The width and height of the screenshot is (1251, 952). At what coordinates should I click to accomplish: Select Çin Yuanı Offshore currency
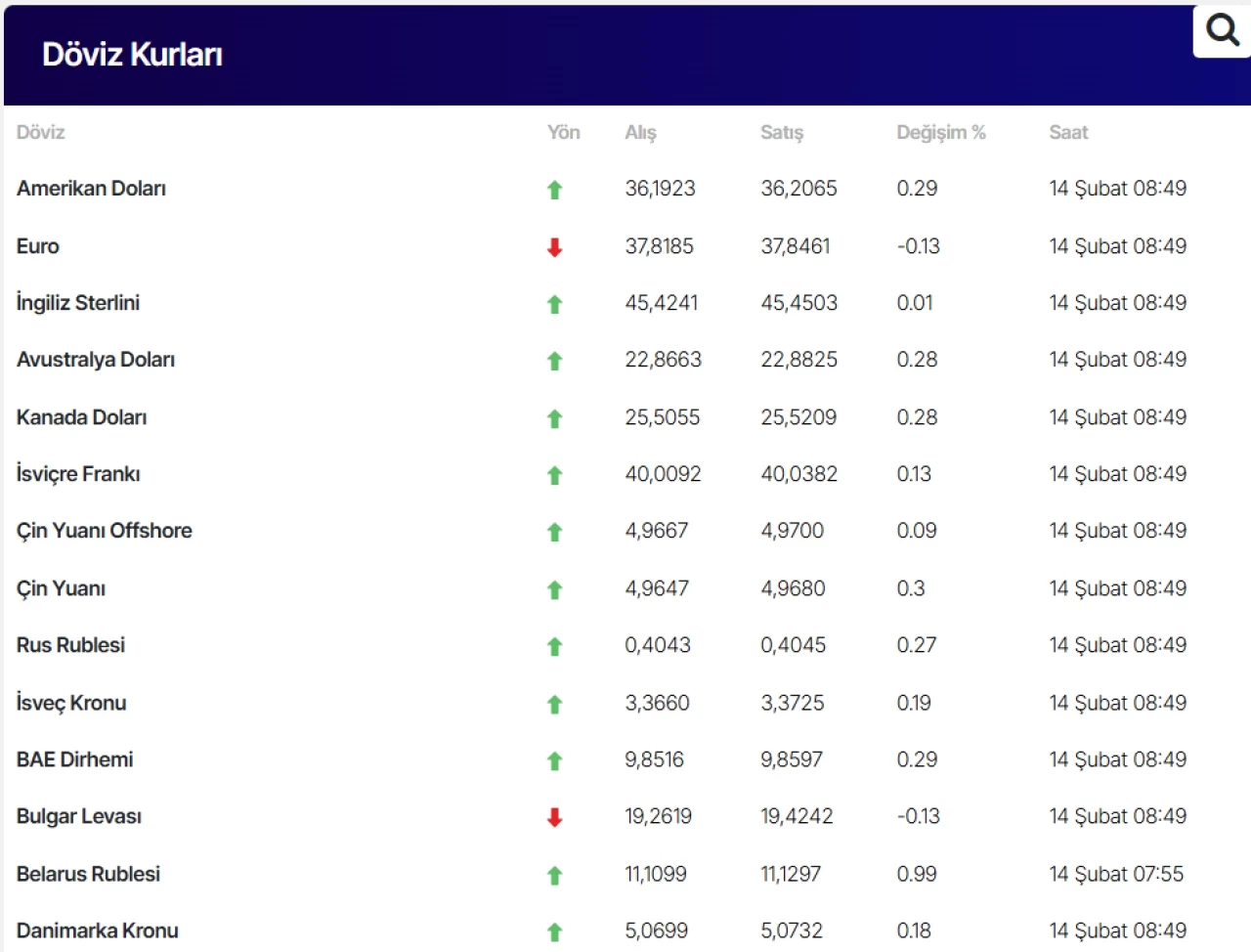(x=105, y=531)
